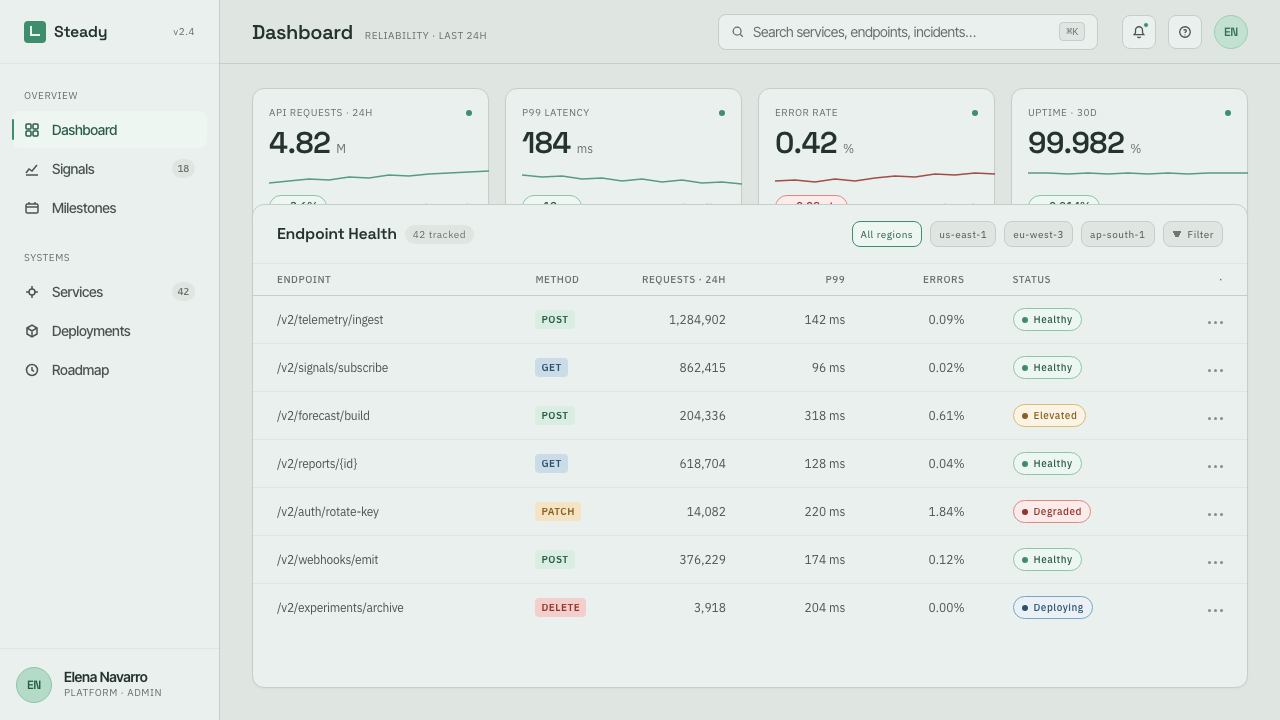
Task: Open Milestones page
Action: click(110, 208)
